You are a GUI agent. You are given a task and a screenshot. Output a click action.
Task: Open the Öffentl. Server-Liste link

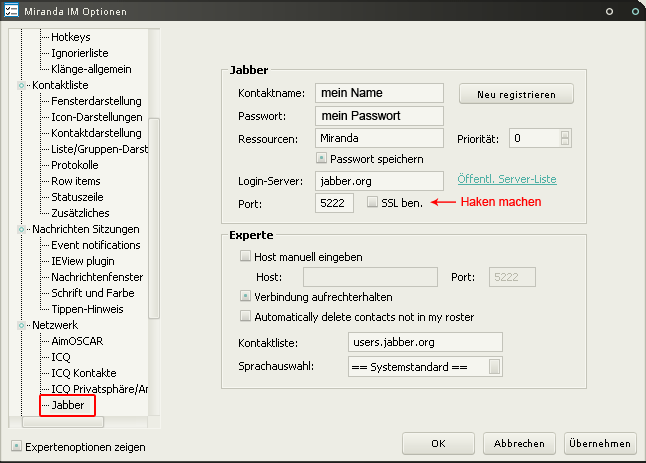click(506, 180)
